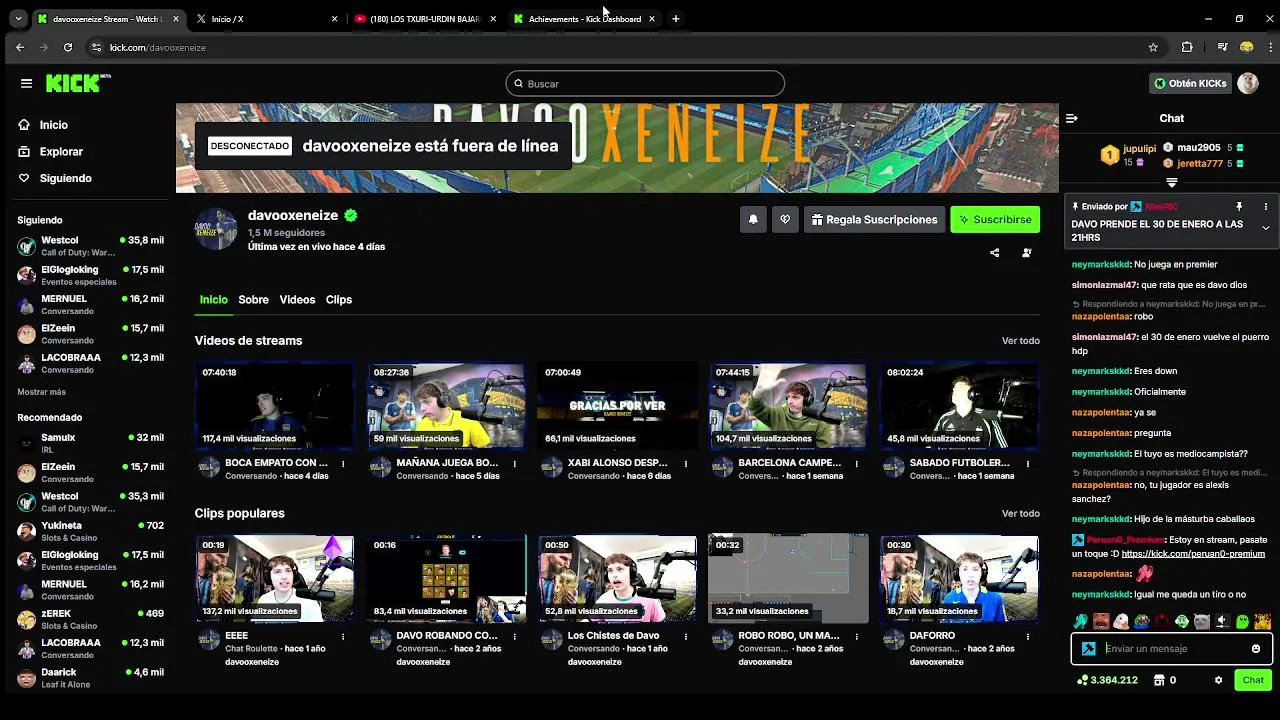This screenshot has height=720, width=1280.
Task: Switch to the Clips tab
Action: click(x=339, y=300)
